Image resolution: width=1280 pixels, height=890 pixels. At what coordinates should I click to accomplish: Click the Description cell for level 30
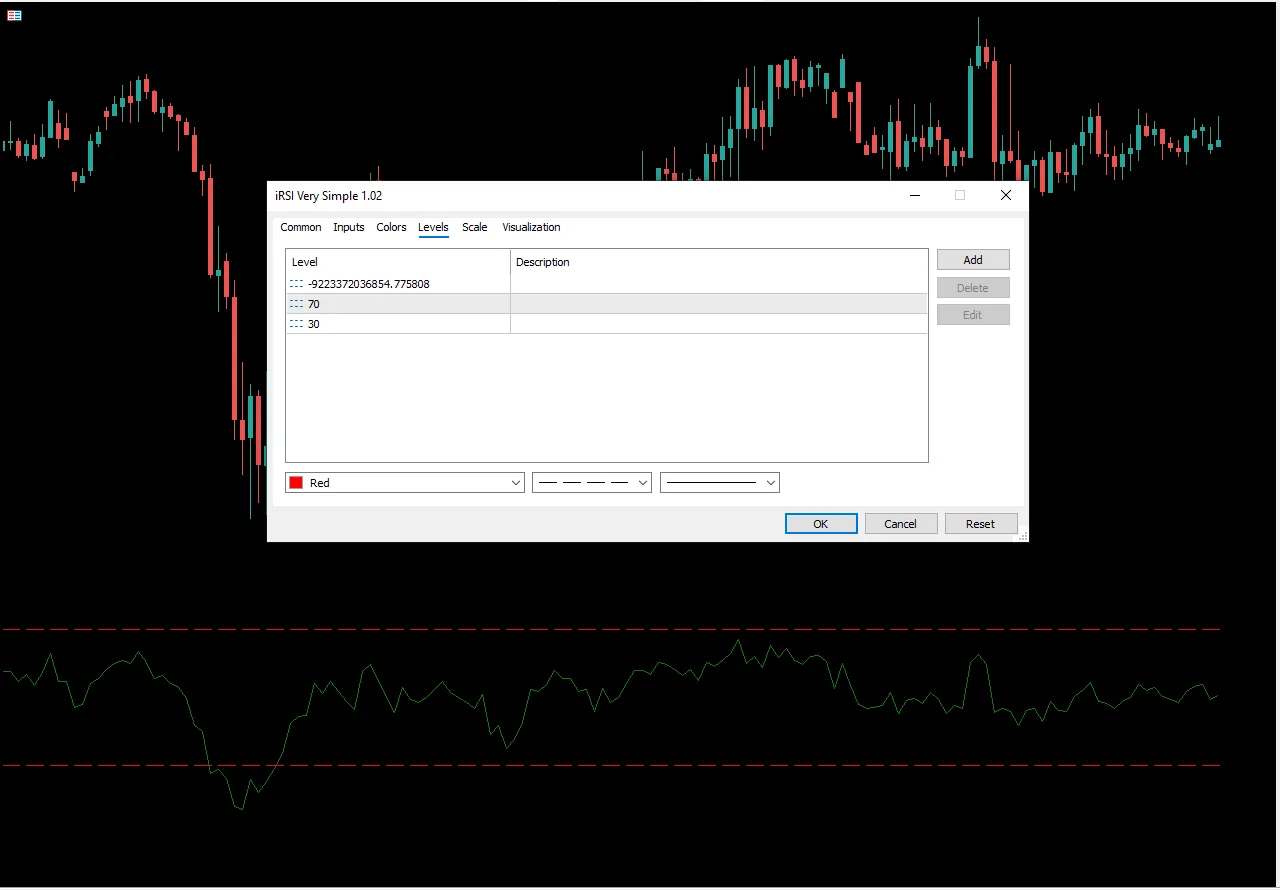click(719, 324)
